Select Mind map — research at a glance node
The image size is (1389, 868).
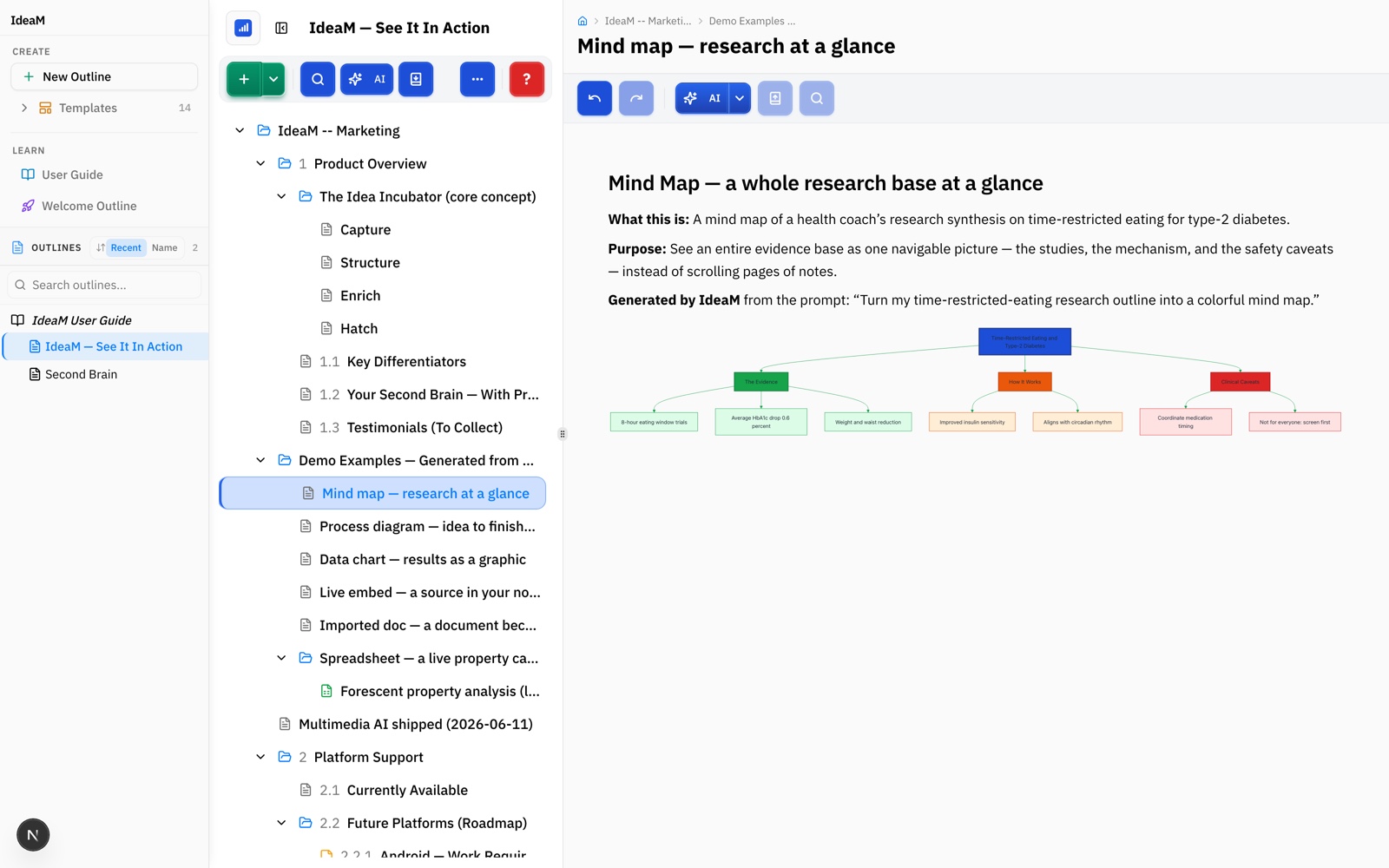tap(383, 493)
